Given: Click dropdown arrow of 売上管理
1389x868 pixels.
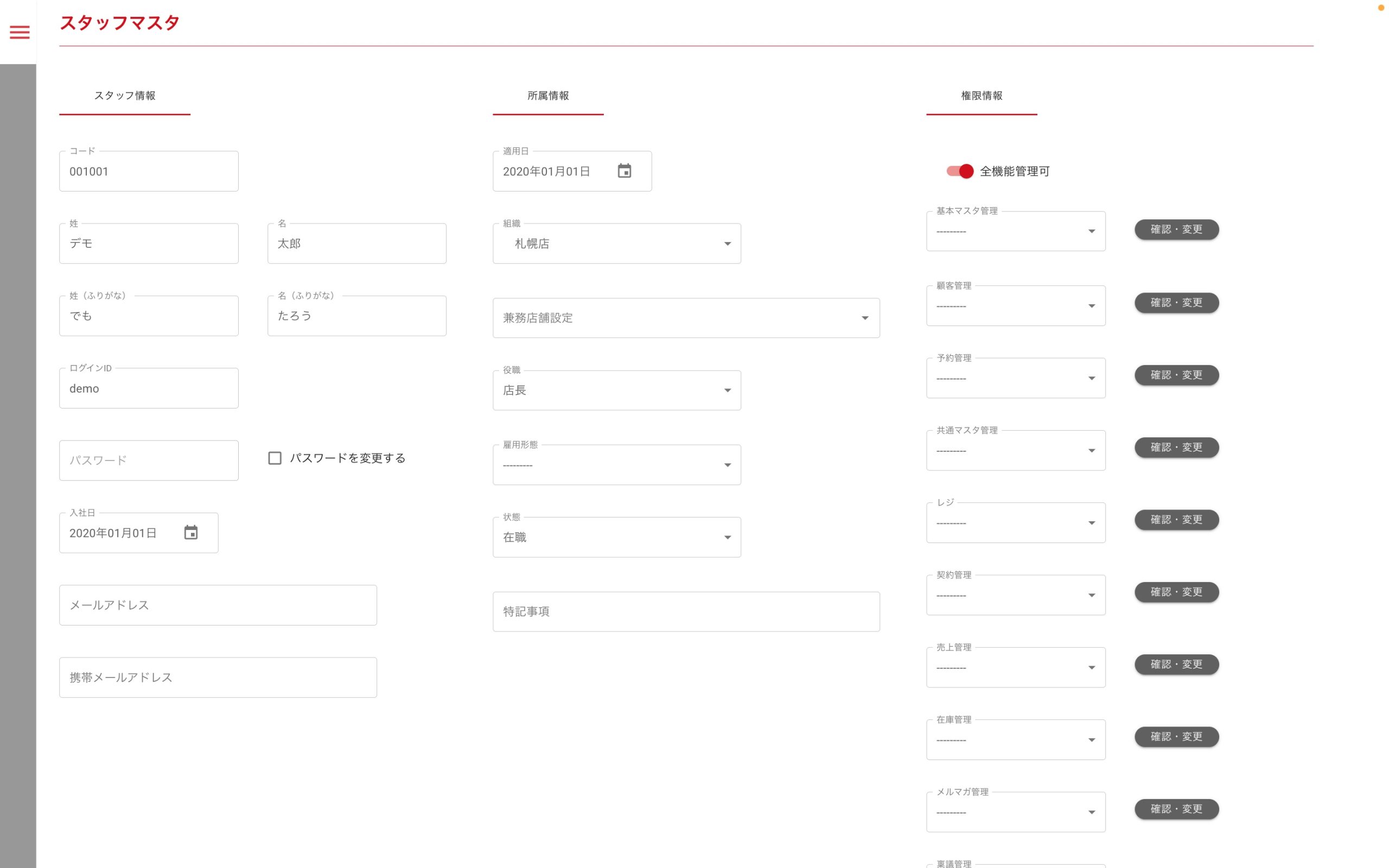Looking at the screenshot, I should click(x=1091, y=668).
